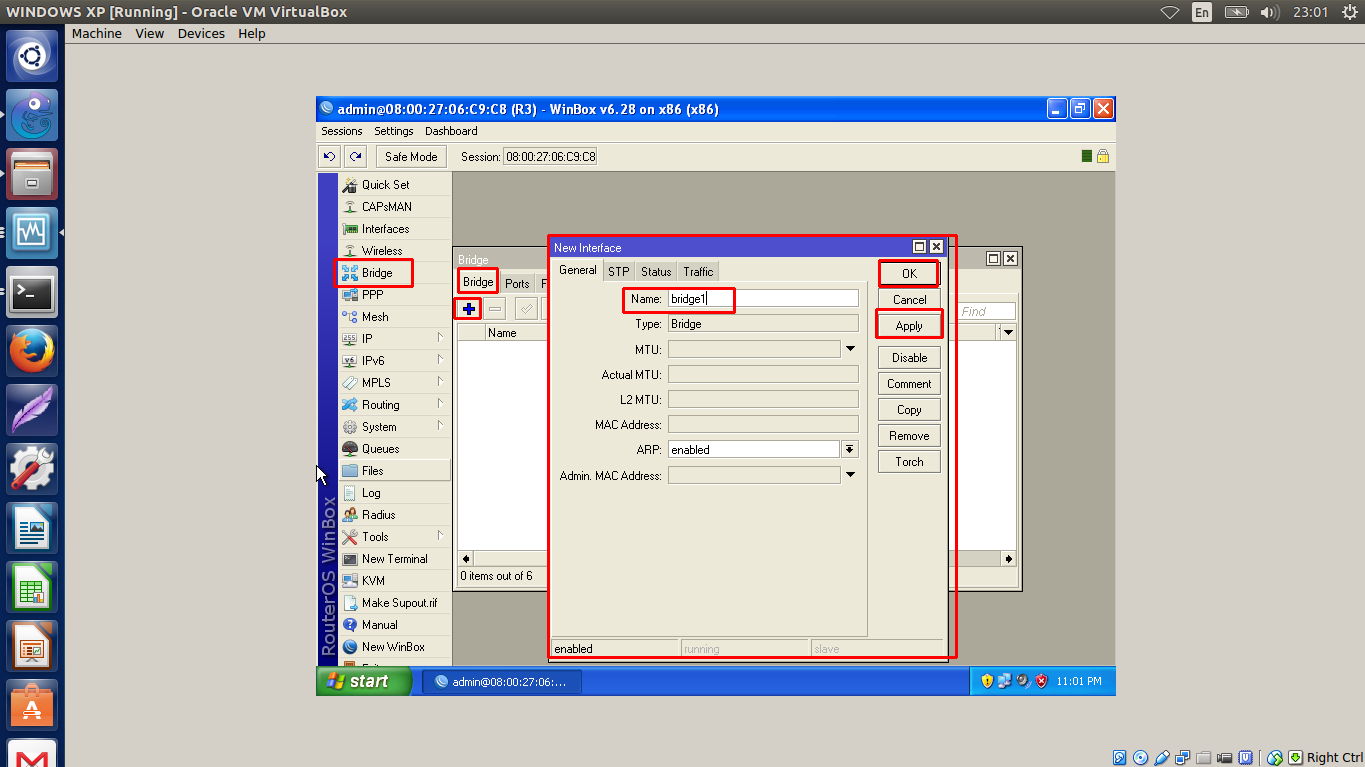This screenshot has width=1365, height=767.
Task: Click the blue plus add button in Bridge window
Action: tap(468, 309)
